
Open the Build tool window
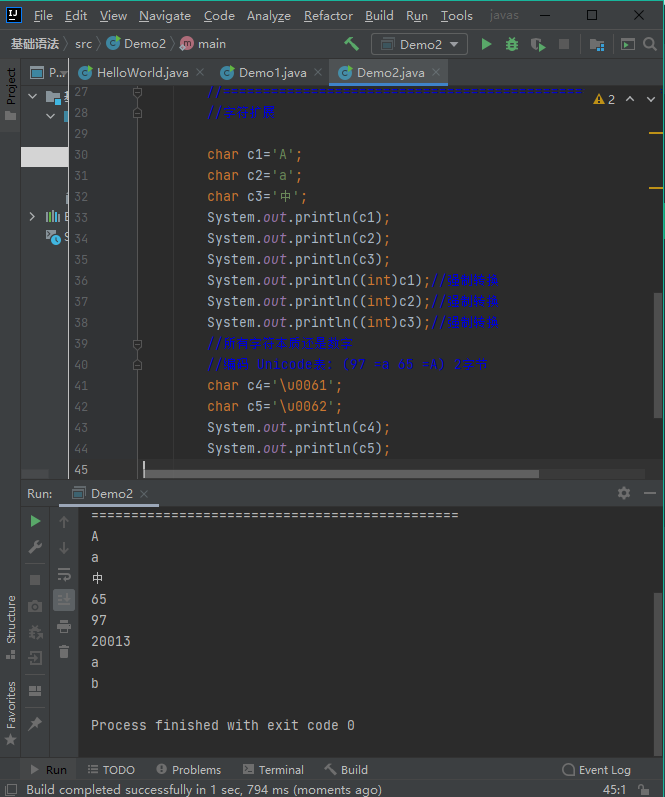[x=346, y=770]
